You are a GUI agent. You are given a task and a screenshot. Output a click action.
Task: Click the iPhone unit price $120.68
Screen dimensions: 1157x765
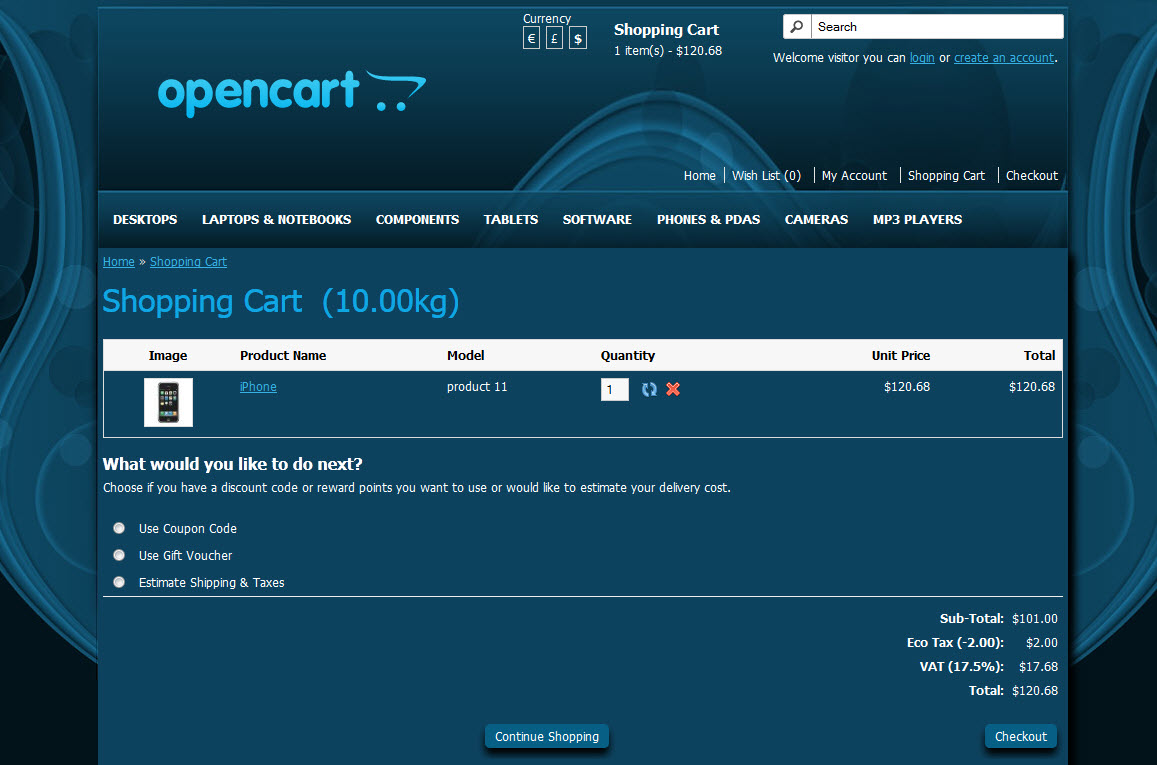point(907,387)
